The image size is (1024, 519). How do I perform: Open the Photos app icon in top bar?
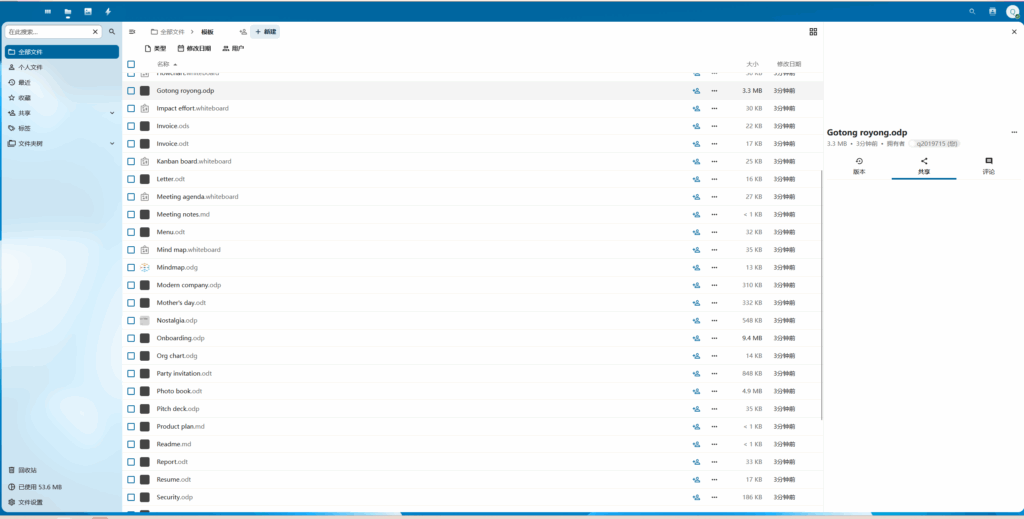pyautogui.click(x=88, y=11)
